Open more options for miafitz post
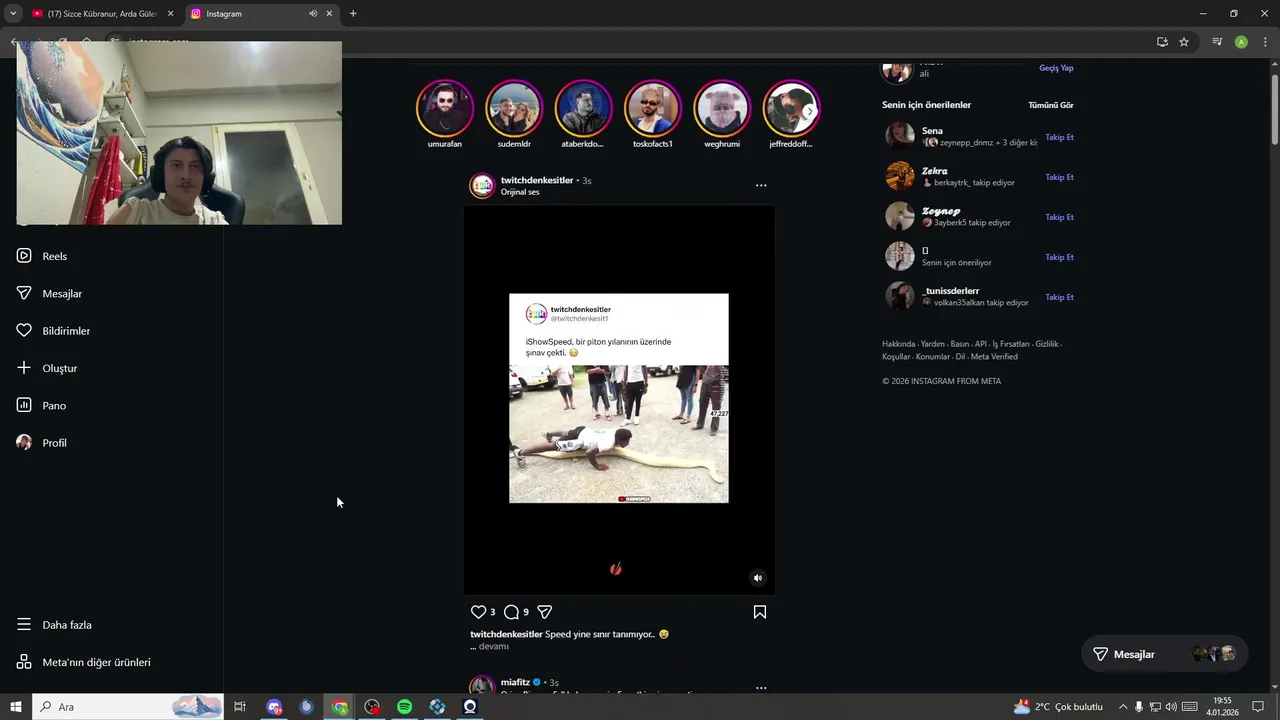The image size is (1280, 720). [761, 688]
